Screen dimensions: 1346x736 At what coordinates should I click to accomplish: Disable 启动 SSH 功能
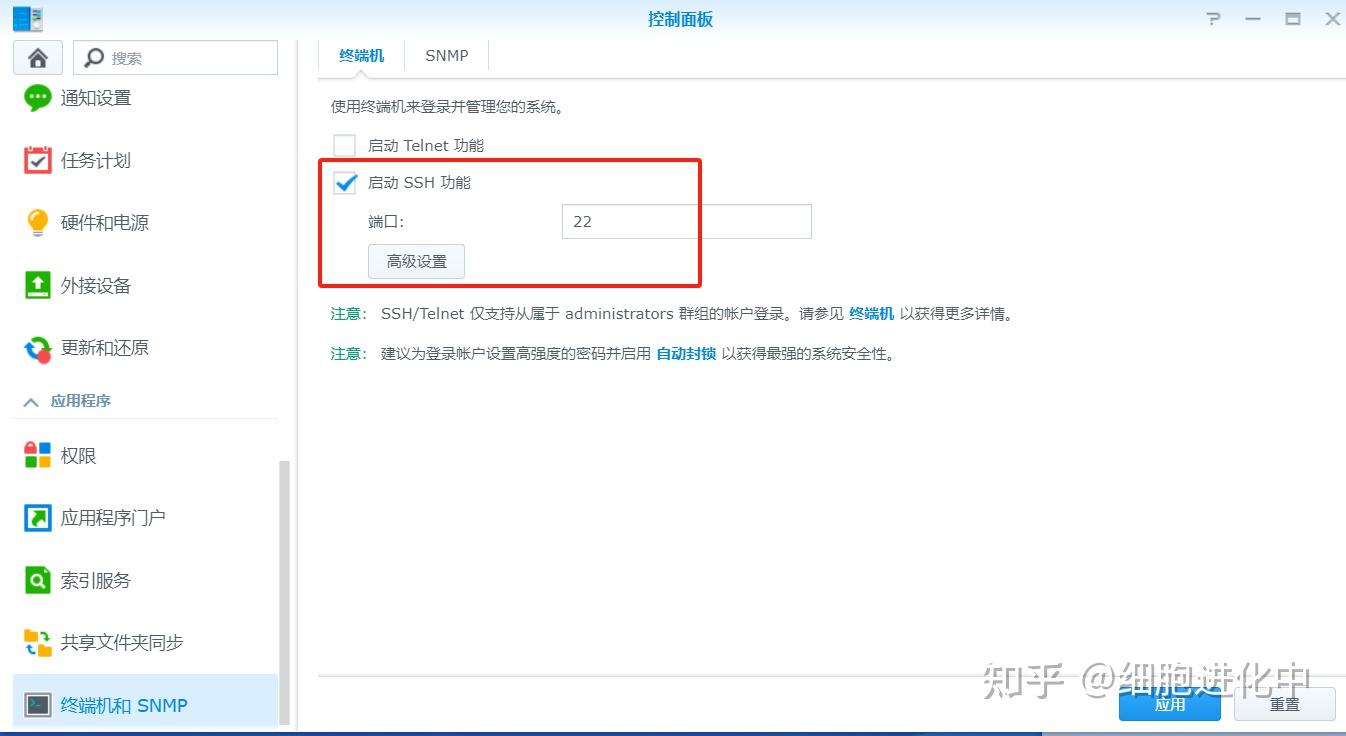pos(345,182)
